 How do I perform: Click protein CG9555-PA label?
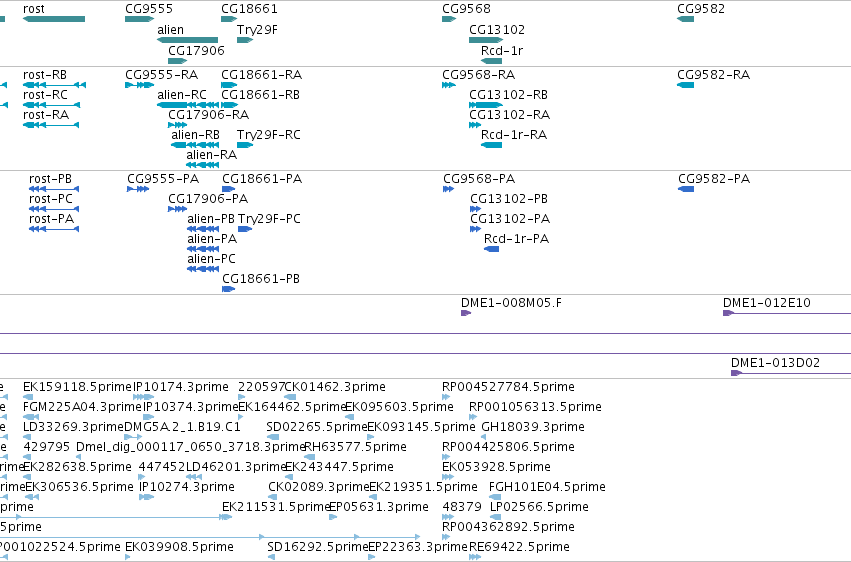coord(163,179)
